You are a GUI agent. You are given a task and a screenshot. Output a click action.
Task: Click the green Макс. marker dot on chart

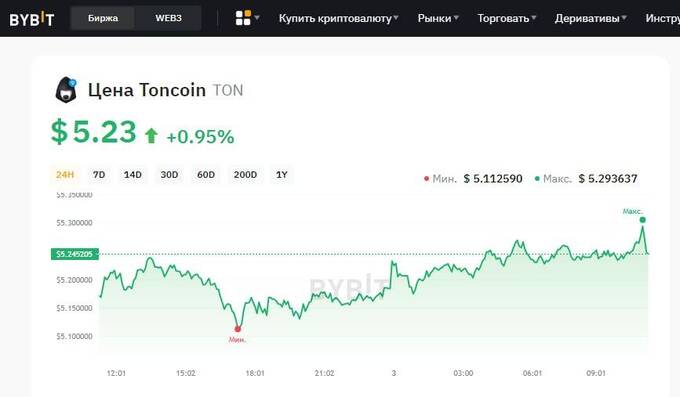point(642,220)
